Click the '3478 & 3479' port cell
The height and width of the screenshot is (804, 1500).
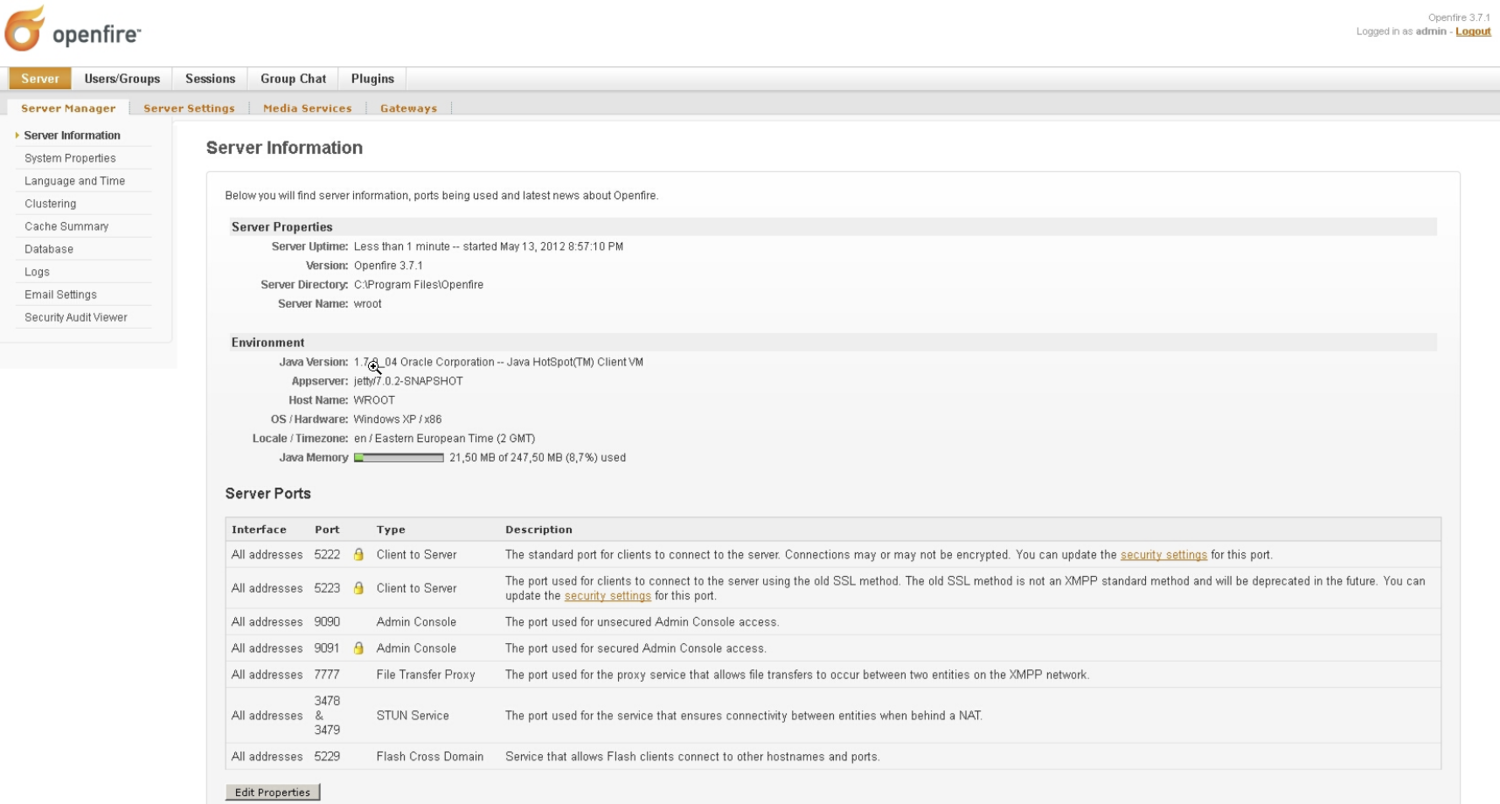point(327,716)
